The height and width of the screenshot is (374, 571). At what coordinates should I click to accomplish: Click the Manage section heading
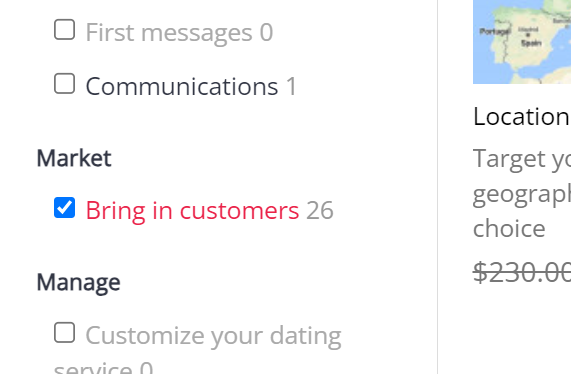coord(78,282)
